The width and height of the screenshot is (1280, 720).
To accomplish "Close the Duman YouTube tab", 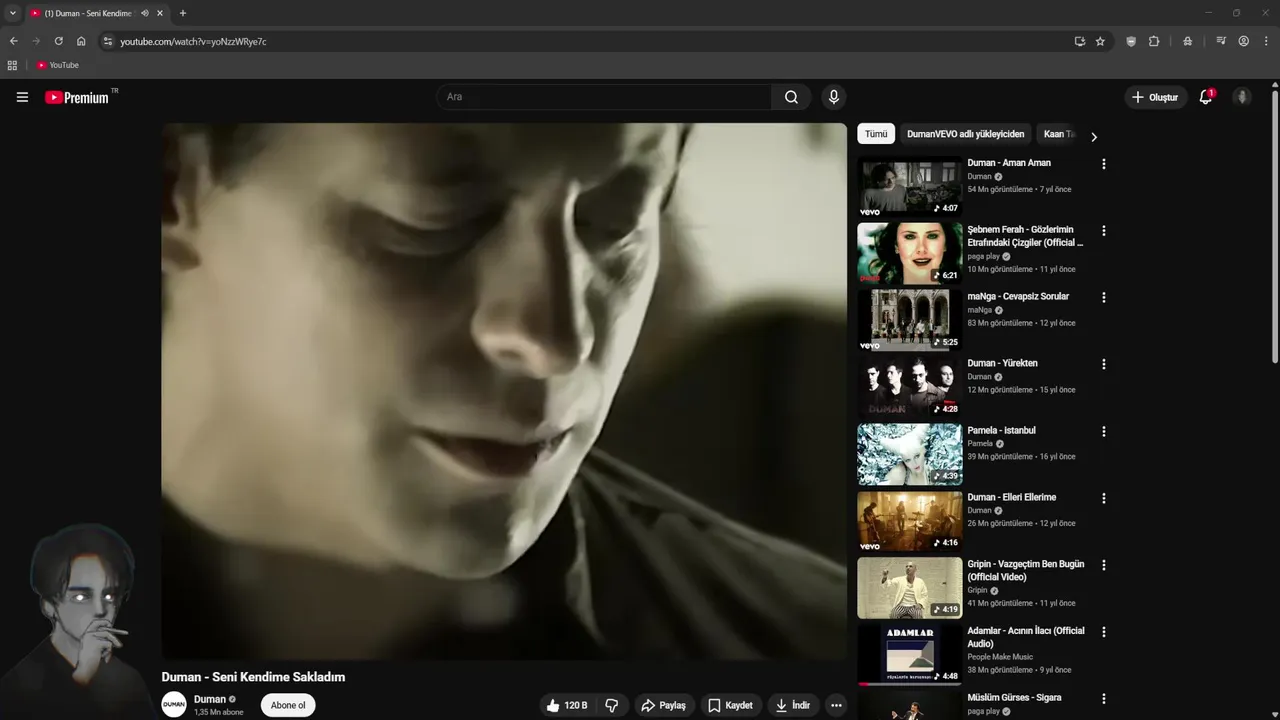I will (x=160, y=13).
